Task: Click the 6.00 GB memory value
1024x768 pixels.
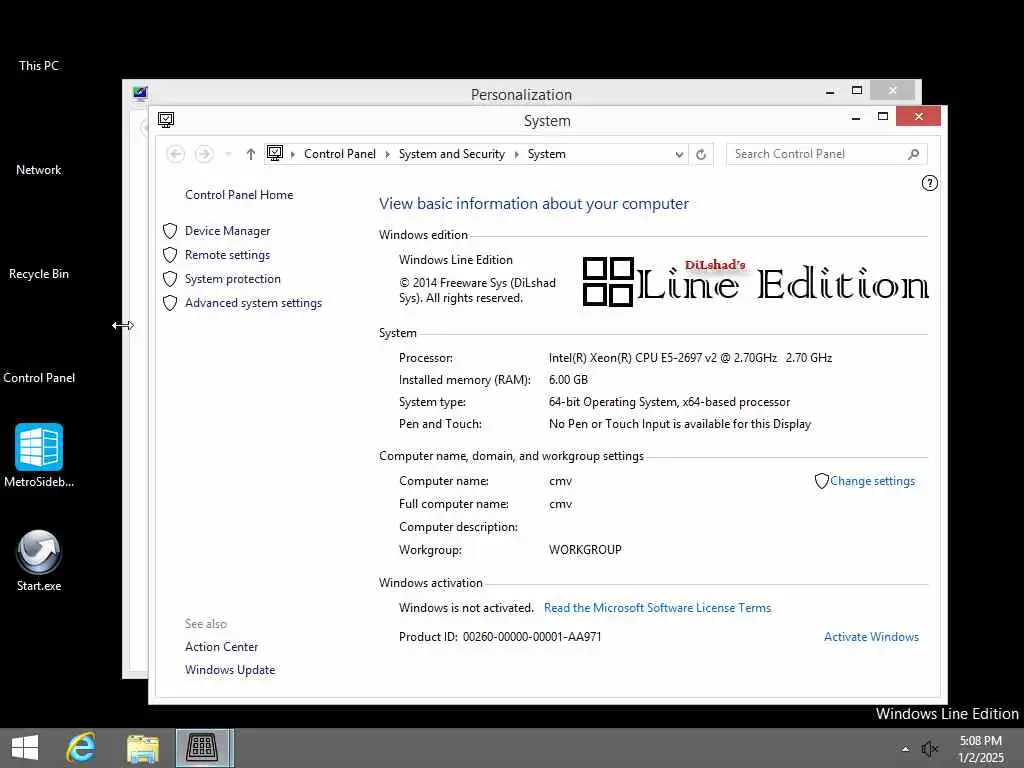Action: pyautogui.click(x=568, y=380)
